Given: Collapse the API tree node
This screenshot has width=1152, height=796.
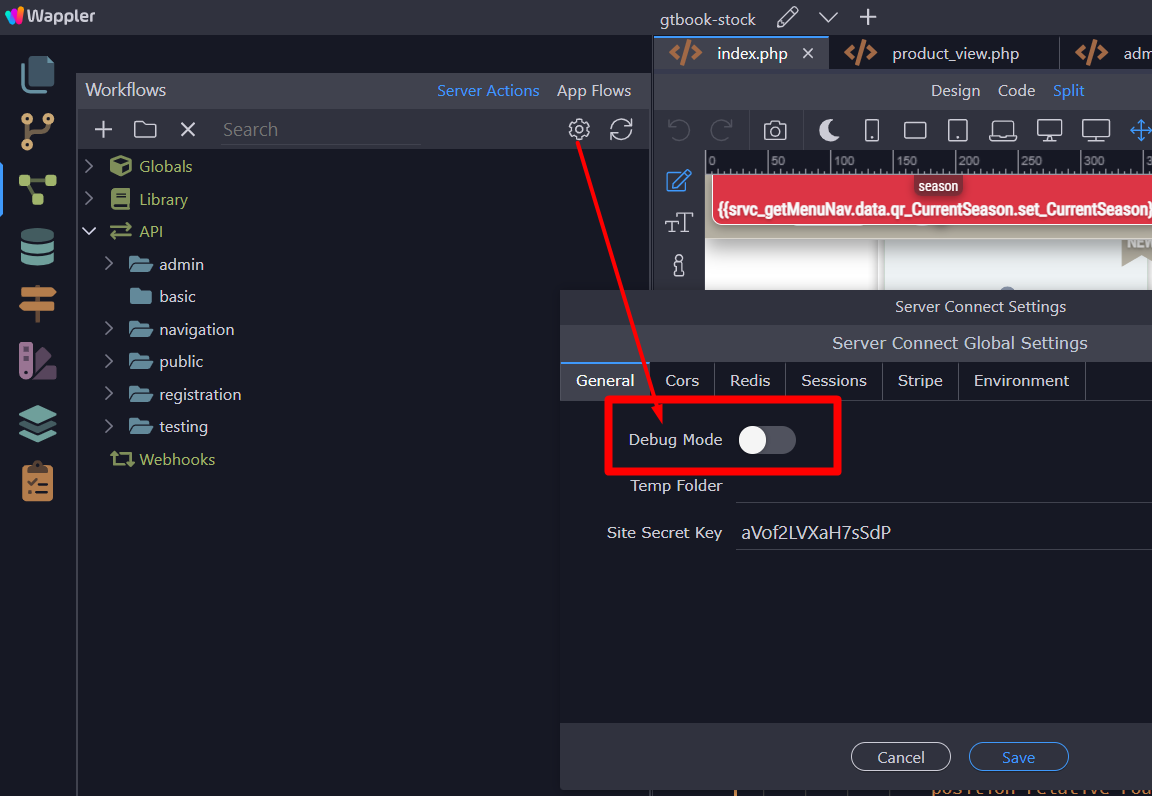Looking at the screenshot, I should coord(89,231).
